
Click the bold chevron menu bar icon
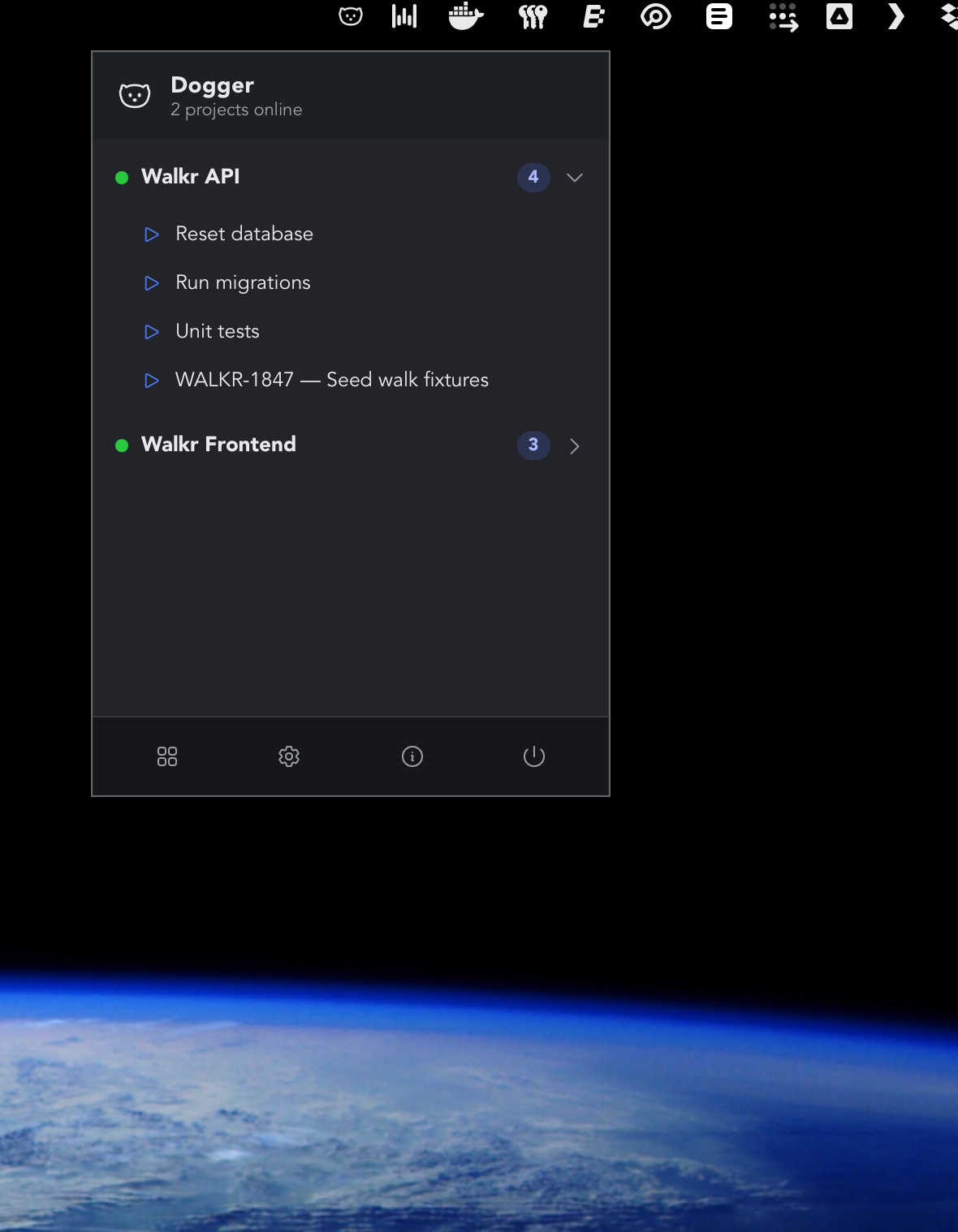point(895,16)
